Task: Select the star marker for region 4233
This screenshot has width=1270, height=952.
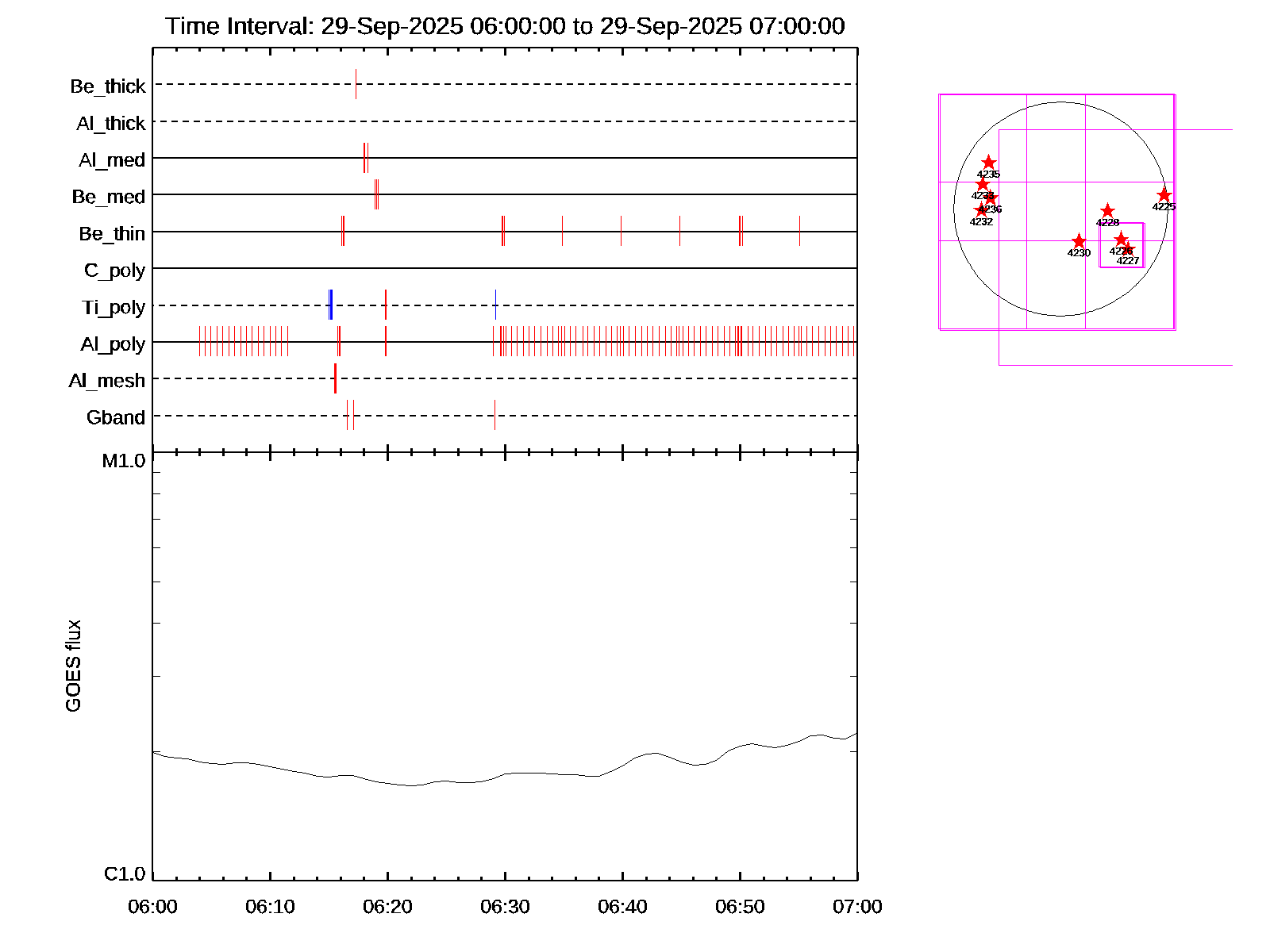Action: [x=982, y=184]
